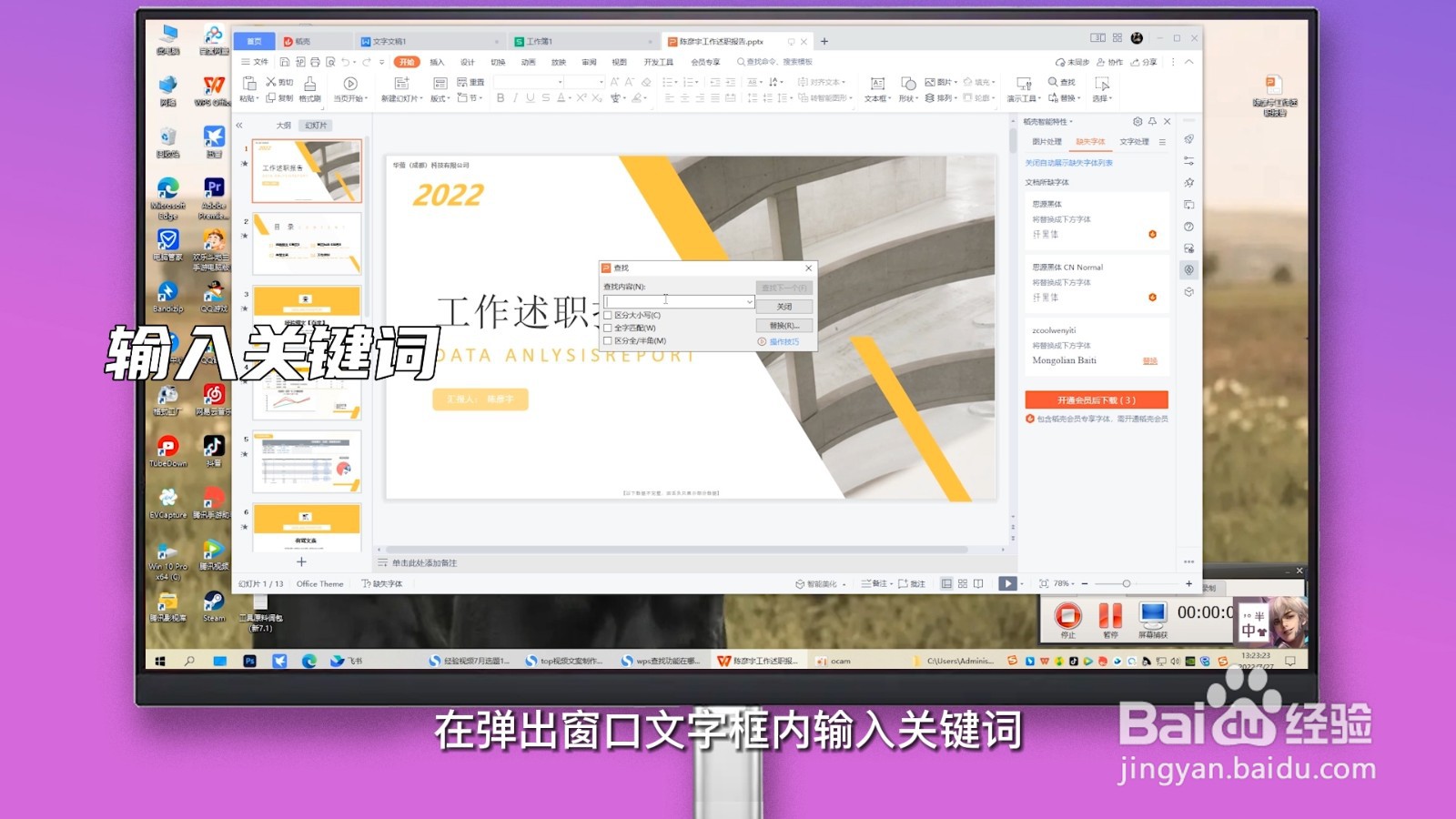Switch to 文字处理 tab in side panel
This screenshot has width=1456, height=819.
(x=1134, y=142)
